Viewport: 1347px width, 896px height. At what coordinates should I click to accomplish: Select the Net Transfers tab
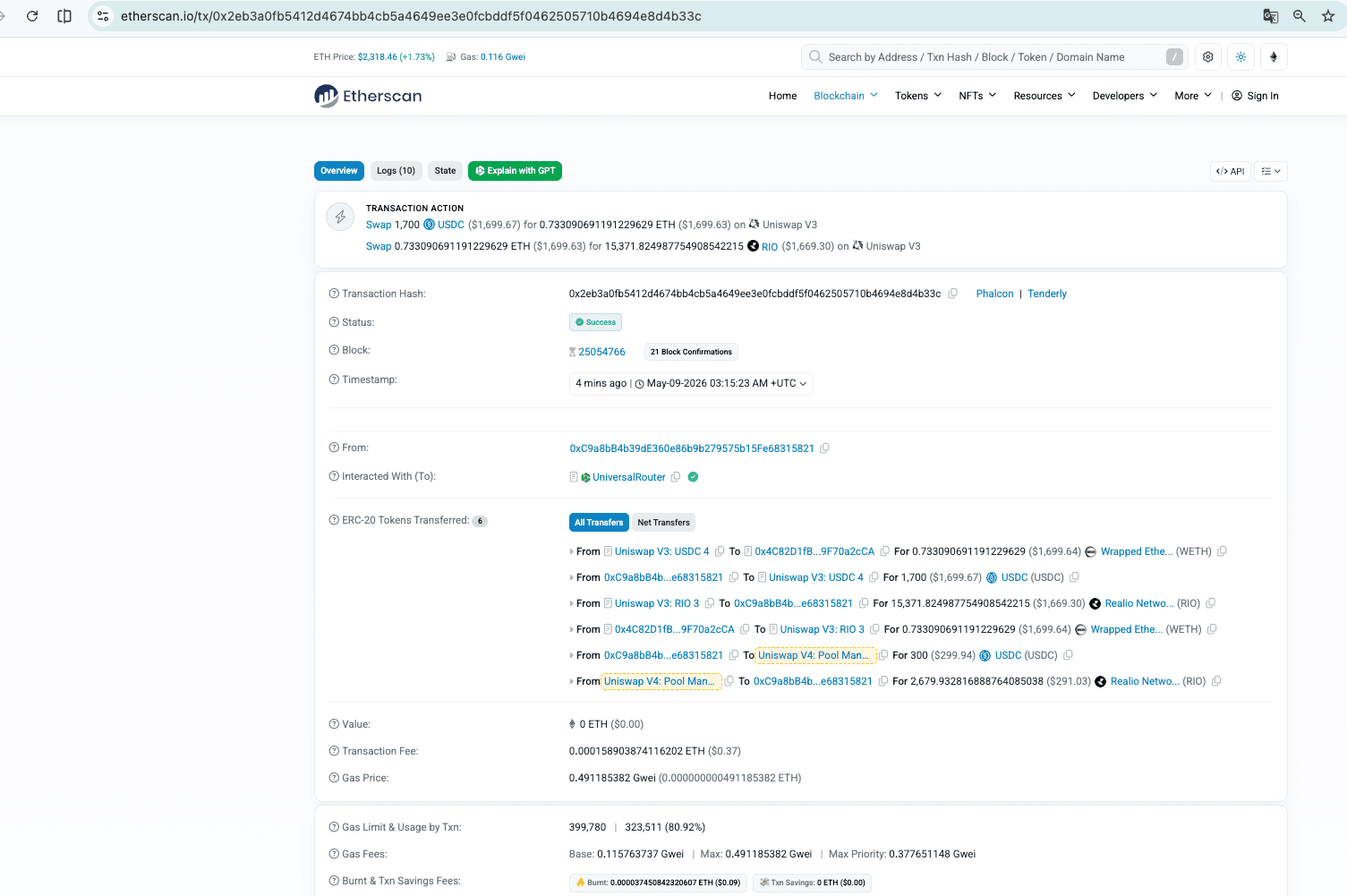coord(663,523)
